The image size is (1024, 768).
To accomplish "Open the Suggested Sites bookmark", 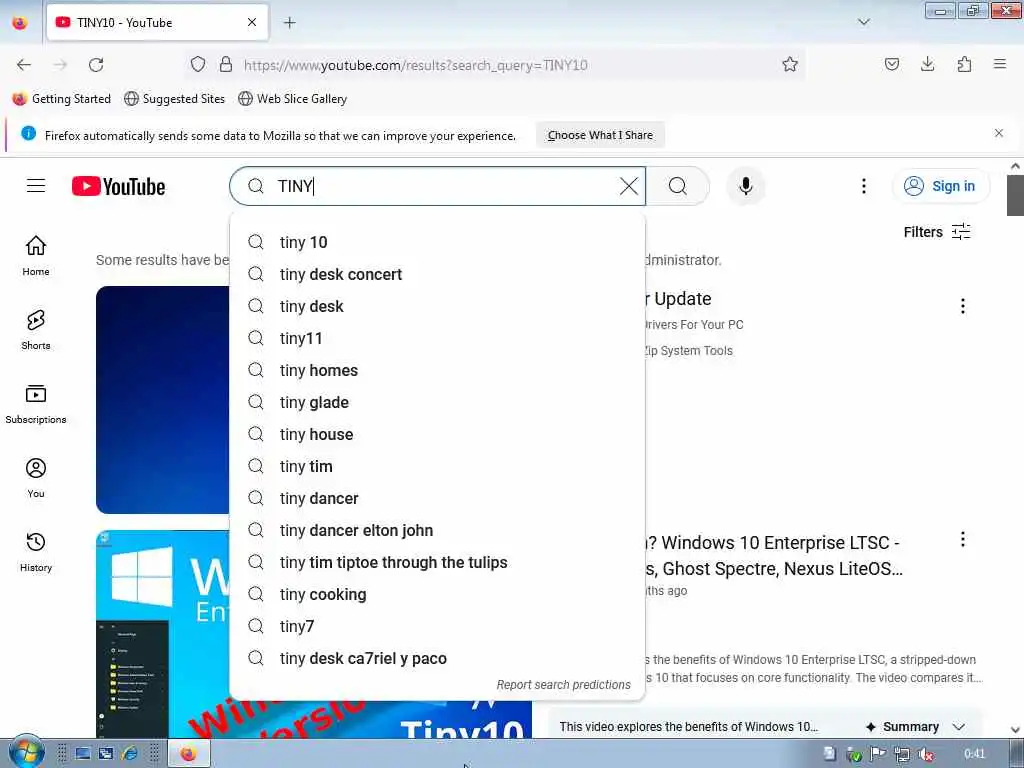I will 174,99.
